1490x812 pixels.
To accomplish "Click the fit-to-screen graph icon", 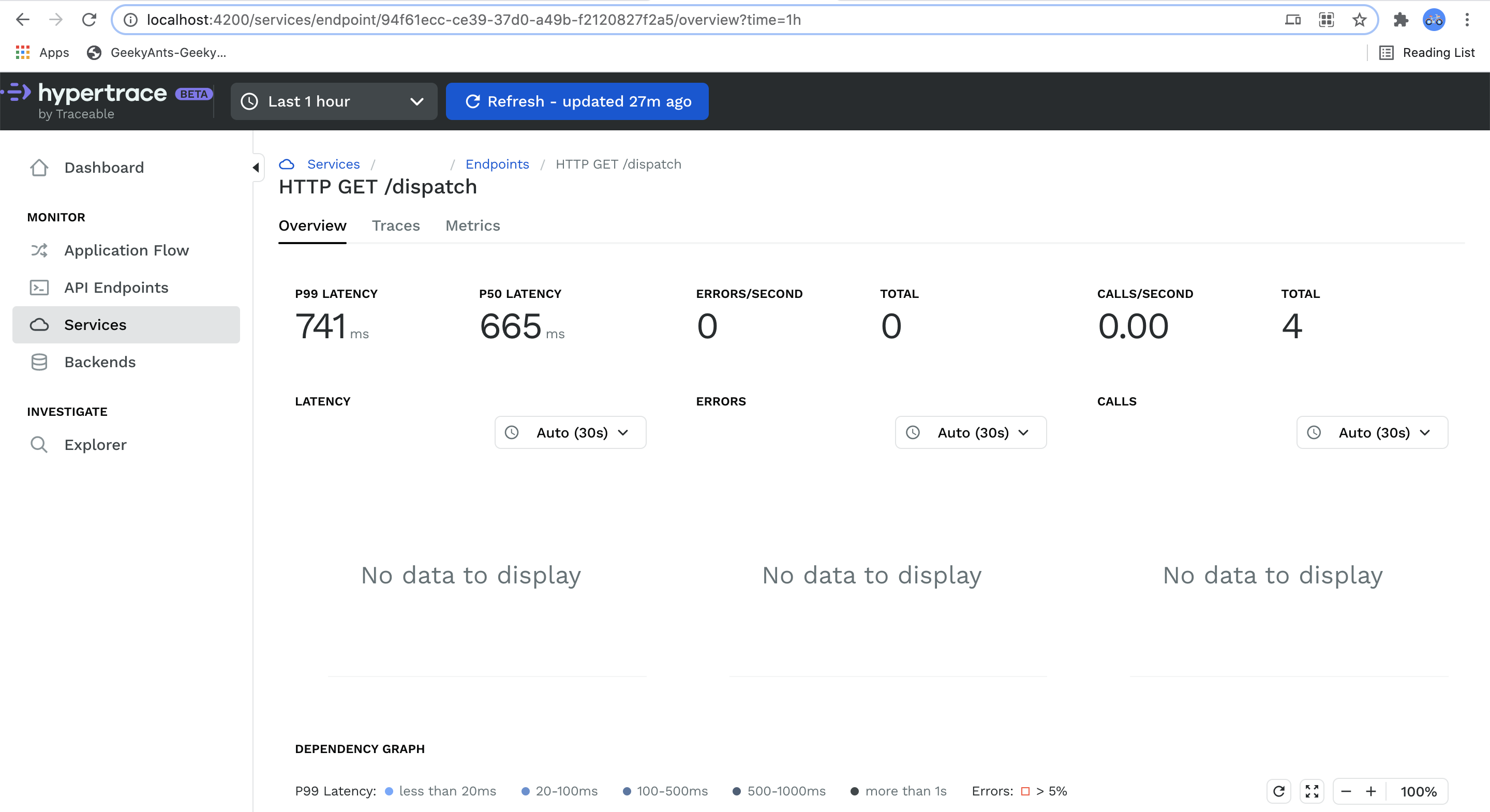I will (1312, 791).
